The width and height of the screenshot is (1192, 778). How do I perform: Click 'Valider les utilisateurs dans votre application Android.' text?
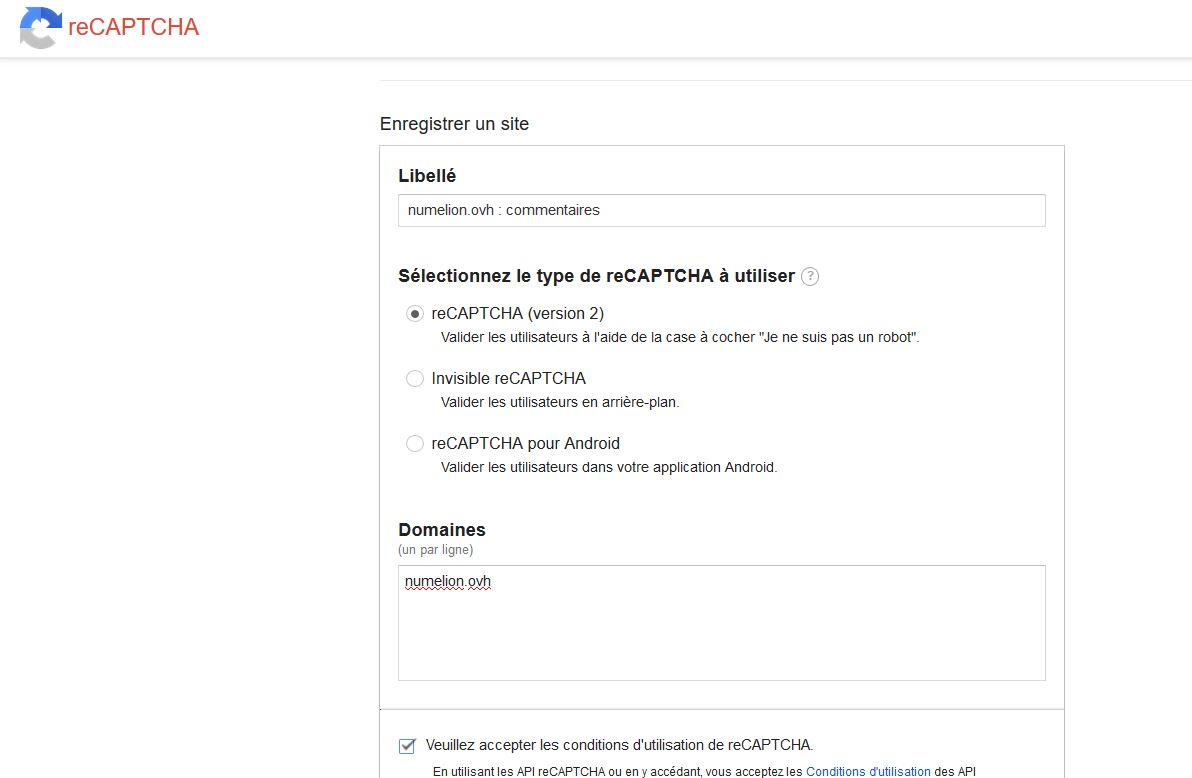coord(609,467)
